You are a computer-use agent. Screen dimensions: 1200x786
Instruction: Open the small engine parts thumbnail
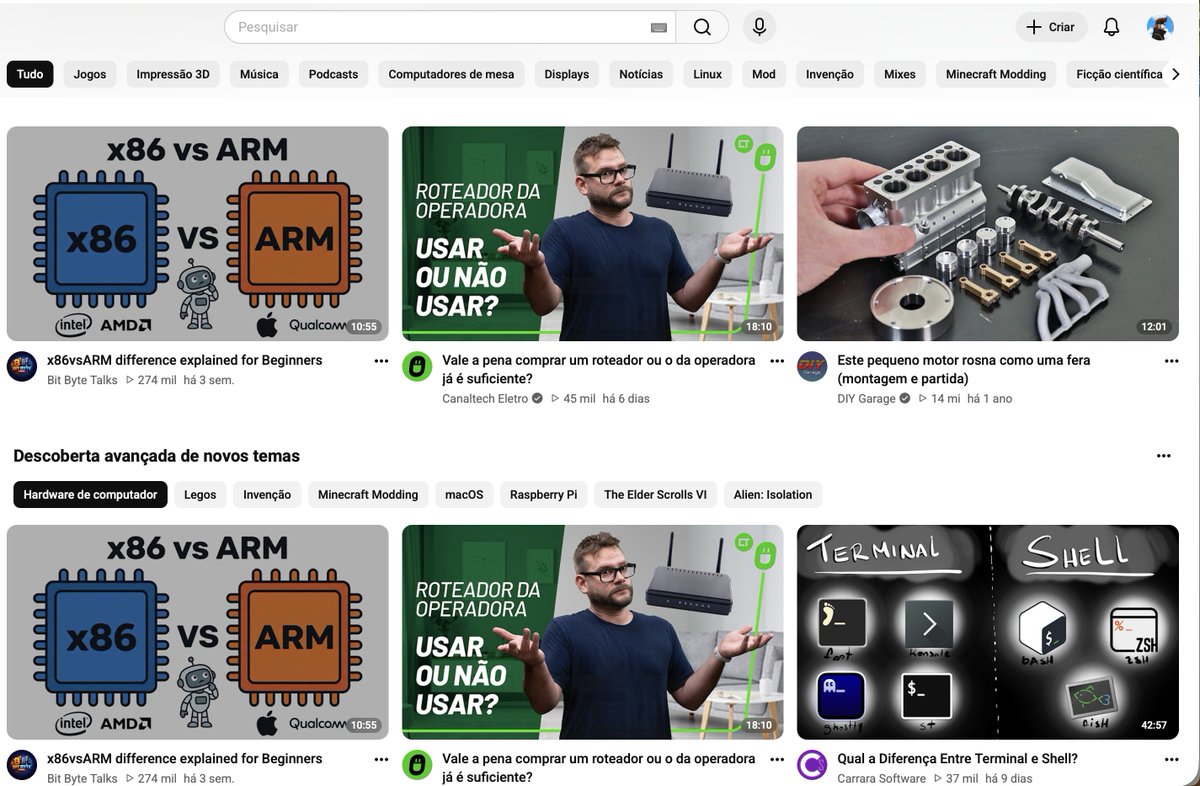988,234
